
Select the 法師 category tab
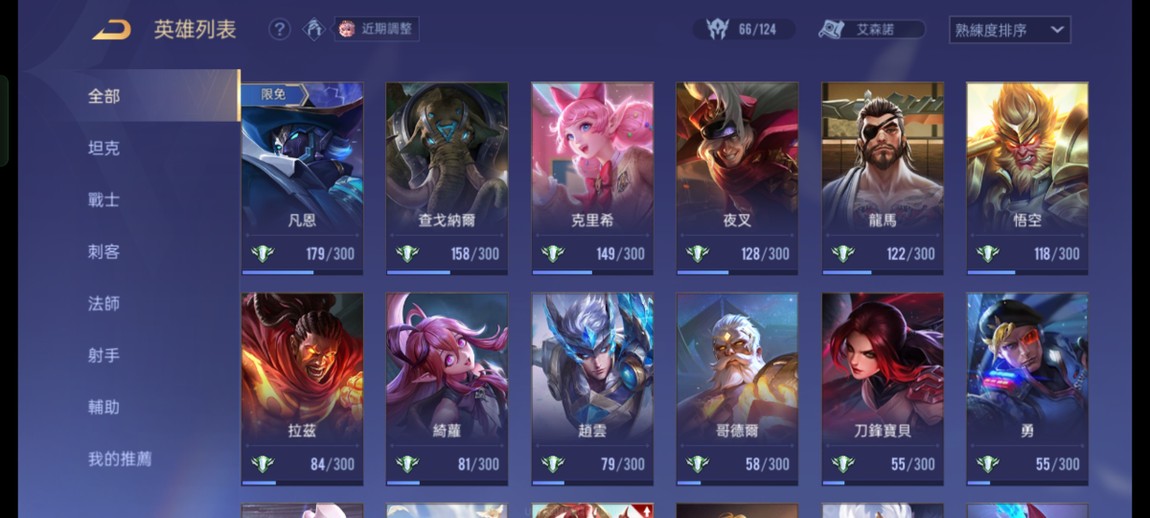[x=103, y=303]
